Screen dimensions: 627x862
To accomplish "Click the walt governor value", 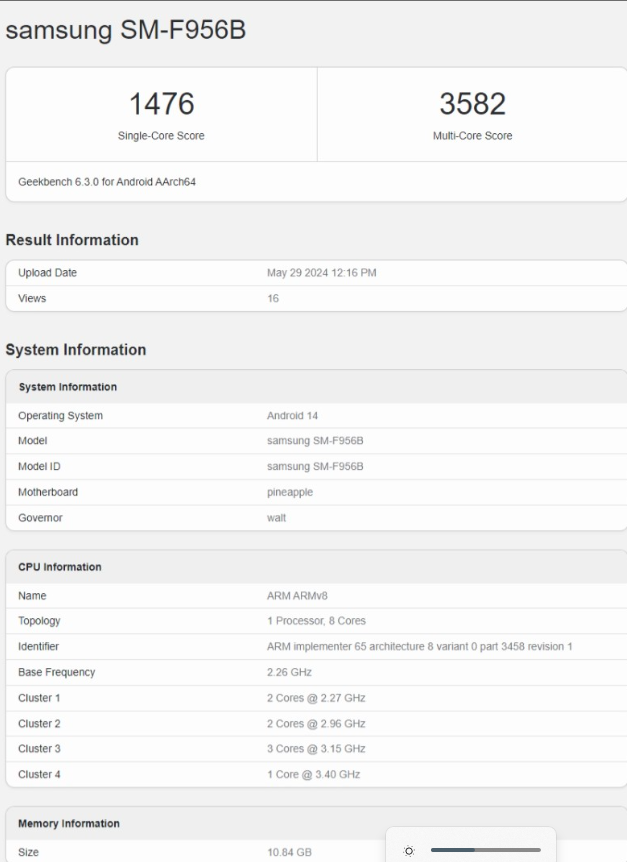I will pos(276,518).
